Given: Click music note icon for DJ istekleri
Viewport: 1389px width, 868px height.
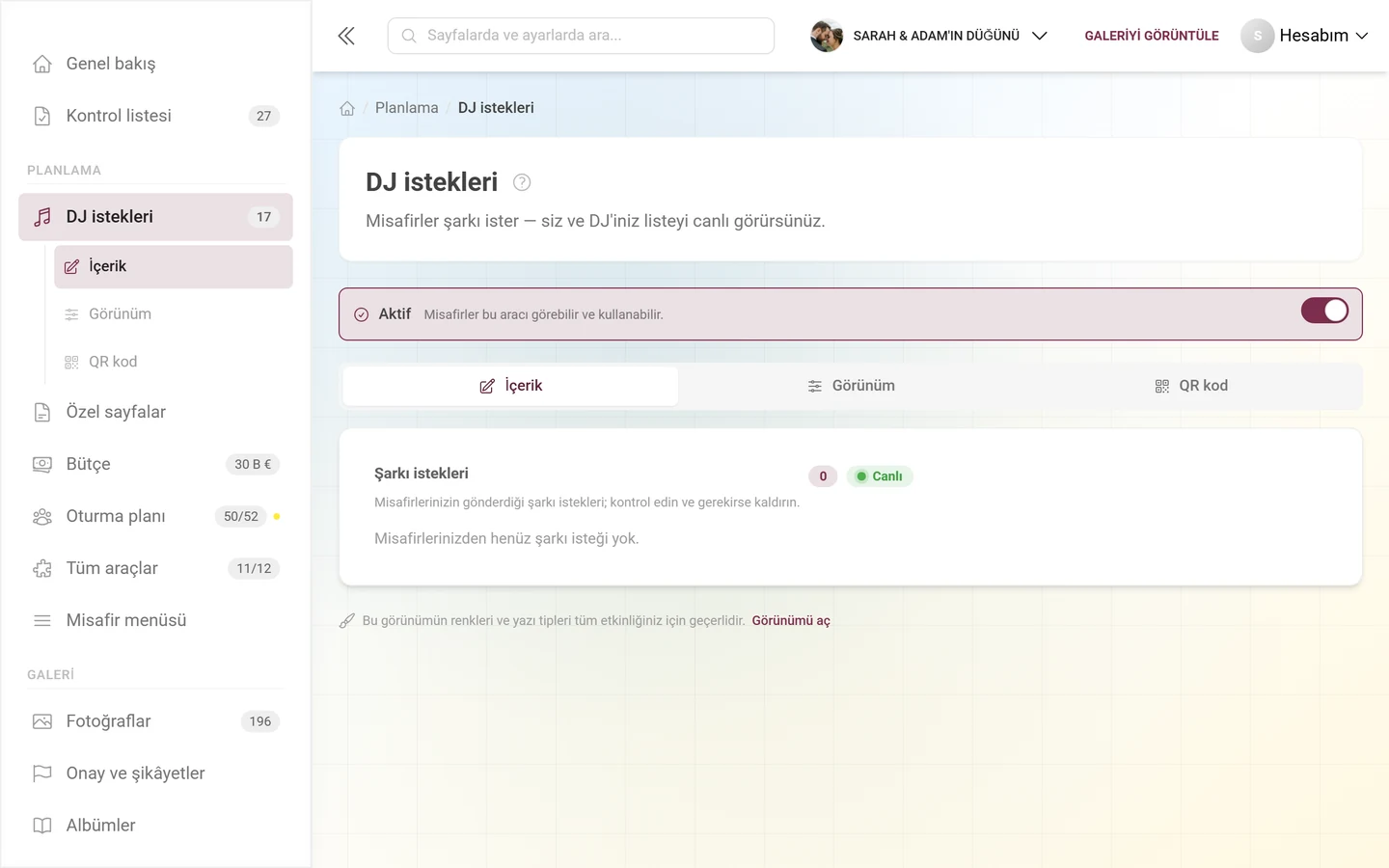Looking at the screenshot, I should (x=42, y=217).
